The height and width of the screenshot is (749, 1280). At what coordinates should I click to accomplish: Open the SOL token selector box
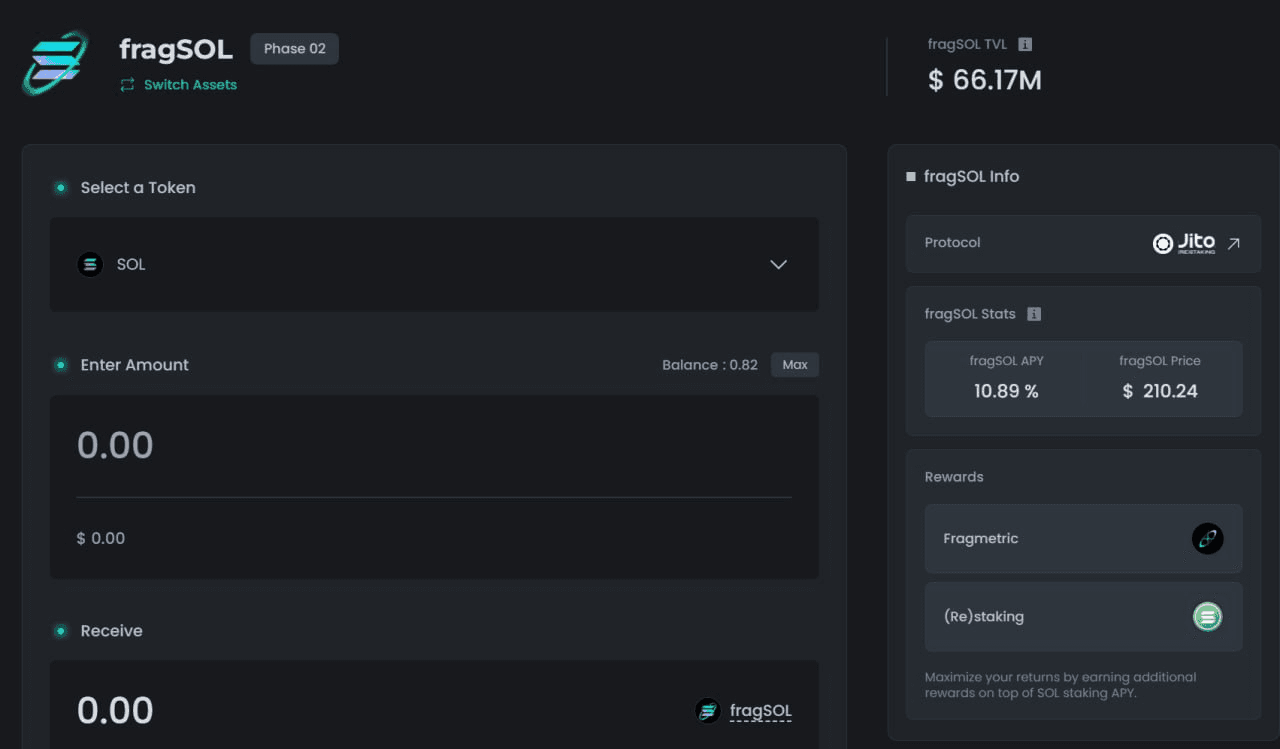[434, 265]
